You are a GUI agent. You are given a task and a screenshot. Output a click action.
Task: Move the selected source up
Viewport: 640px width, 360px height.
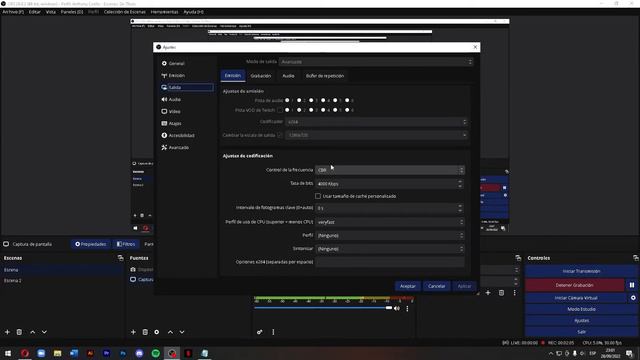tap(170, 332)
